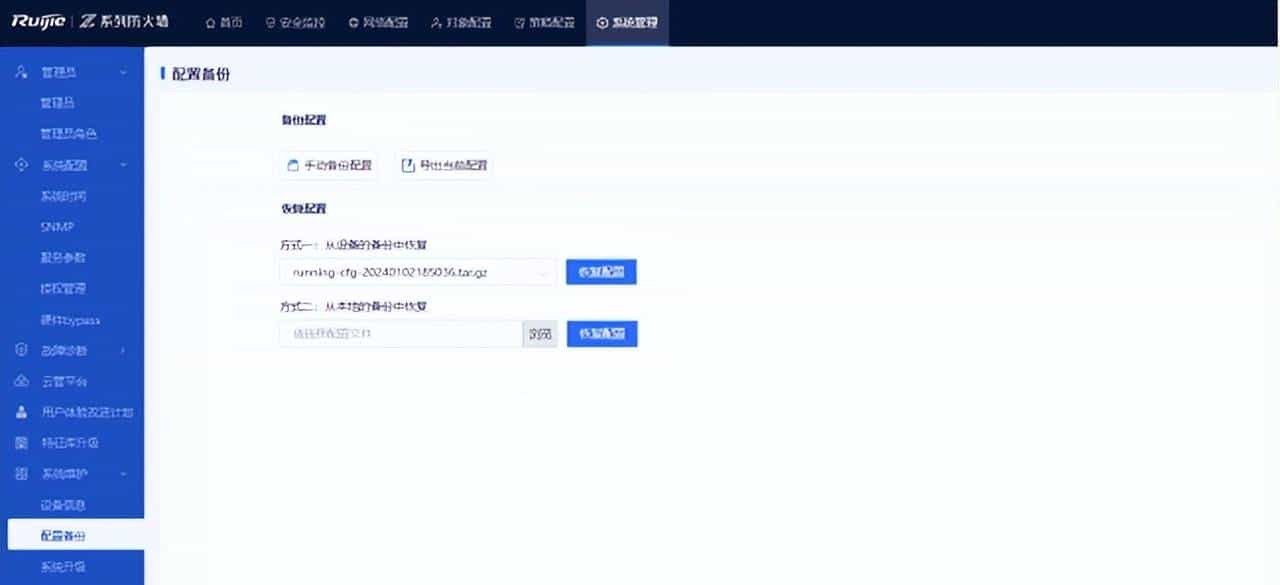Click the export icon inside 导出当前配置 button
Image resolution: width=1280 pixels, height=585 pixels.
pyautogui.click(x=405, y=165)
